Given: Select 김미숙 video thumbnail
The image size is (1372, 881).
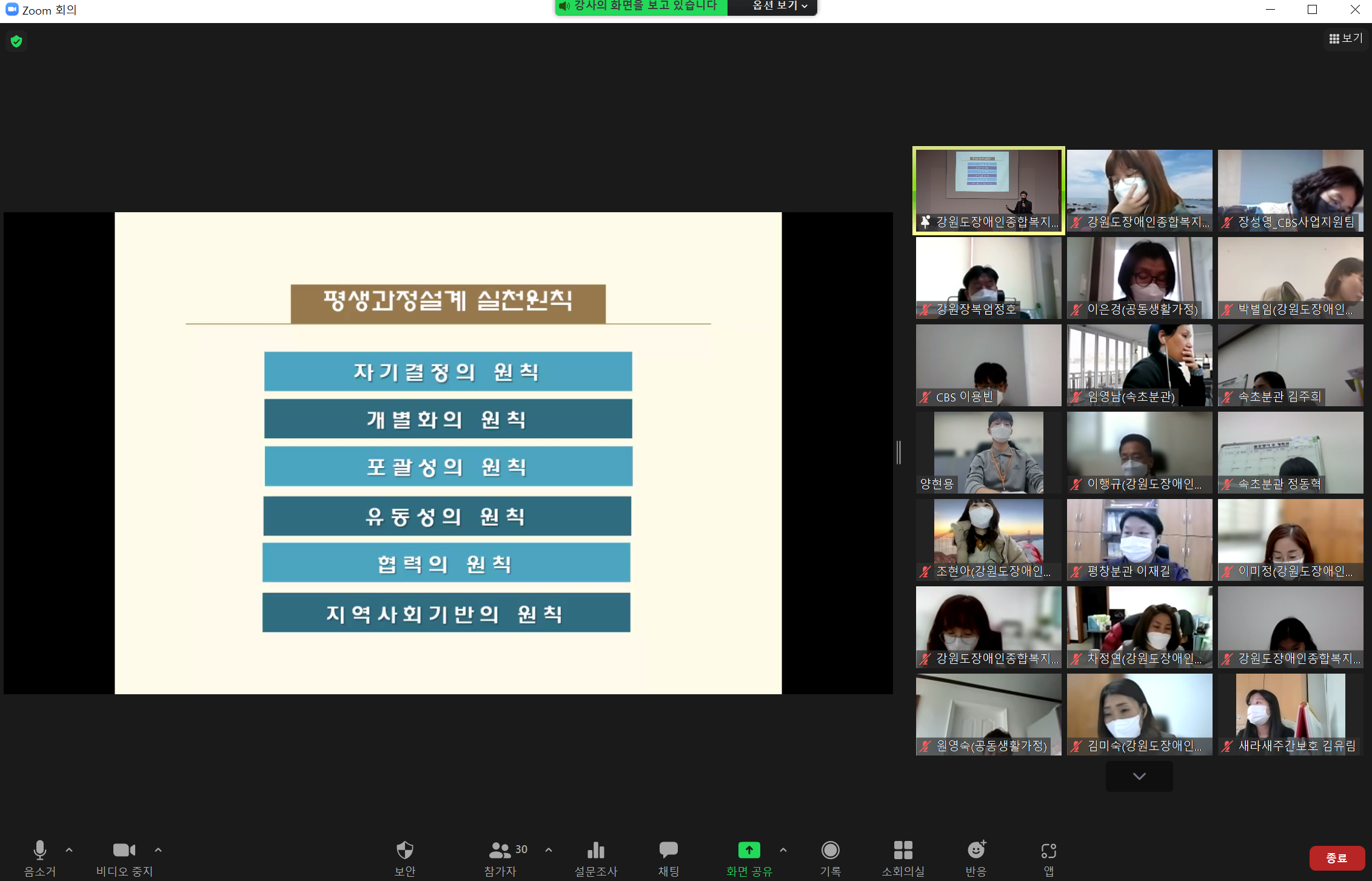Looking at the screenshot, I should (1140, 714).
